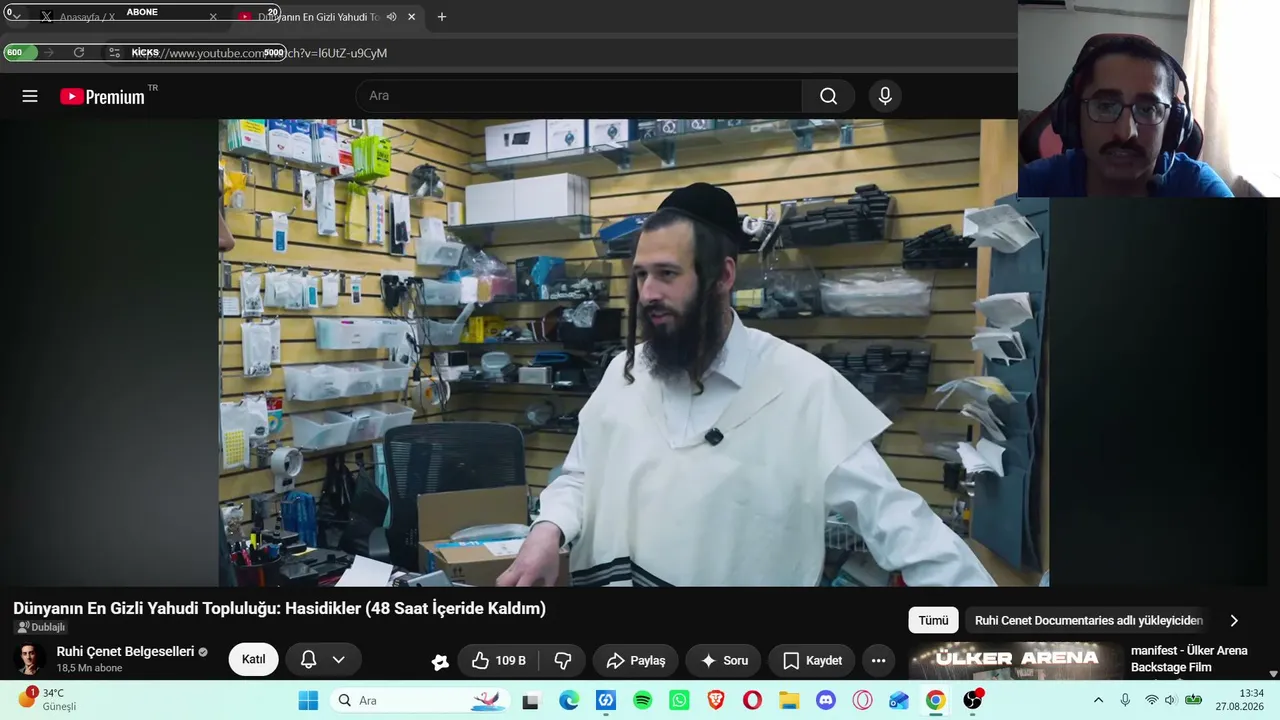Dislike the video with thumbs down
The image size is (1280, 720).
click(563, 661)
